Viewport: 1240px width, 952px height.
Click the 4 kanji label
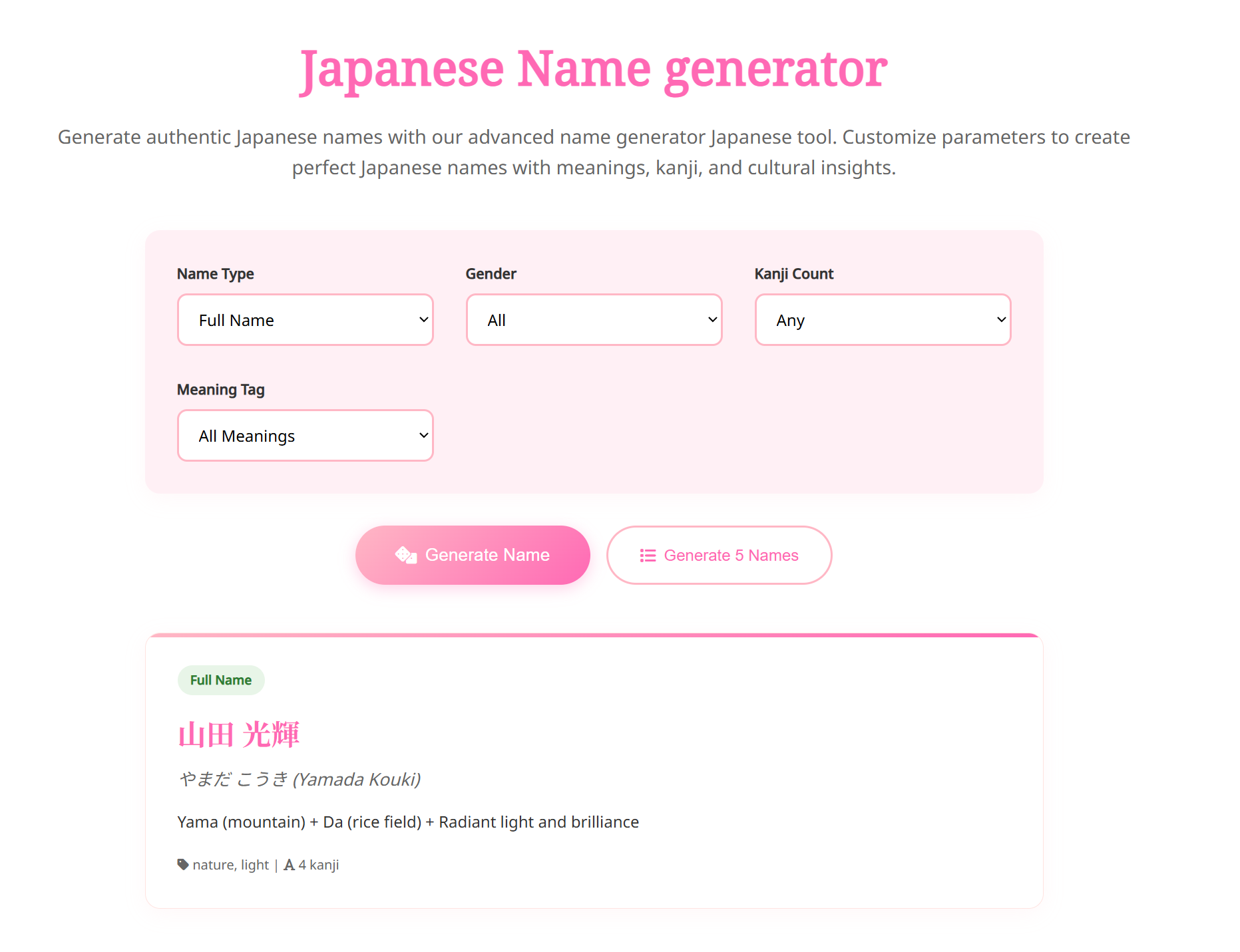coord(319,864)
